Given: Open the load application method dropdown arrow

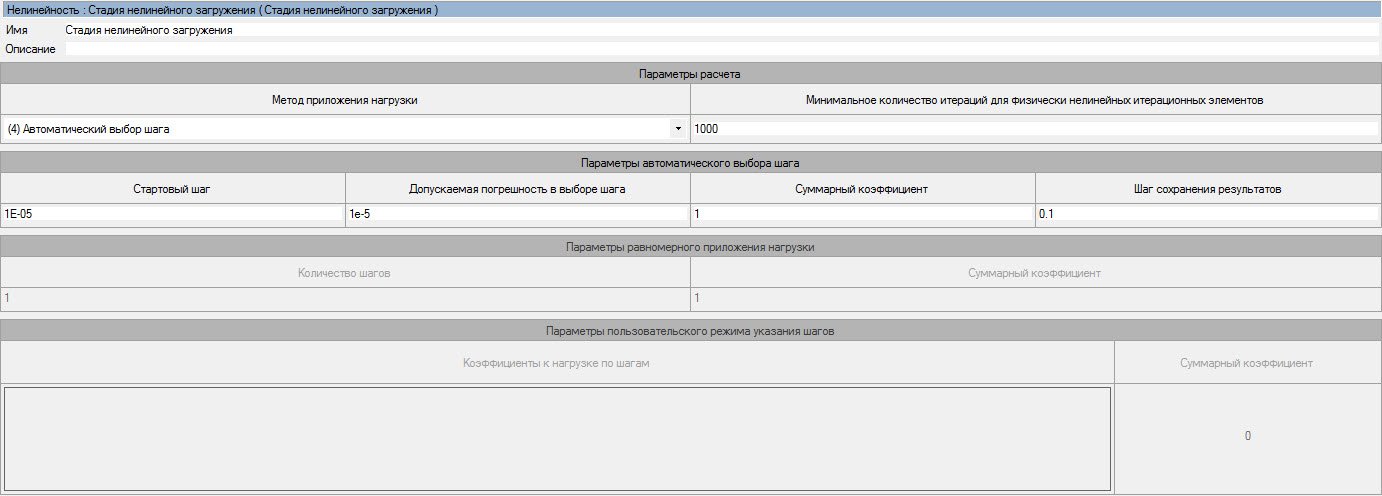Looking at the screenshot, I should (678, 129).
